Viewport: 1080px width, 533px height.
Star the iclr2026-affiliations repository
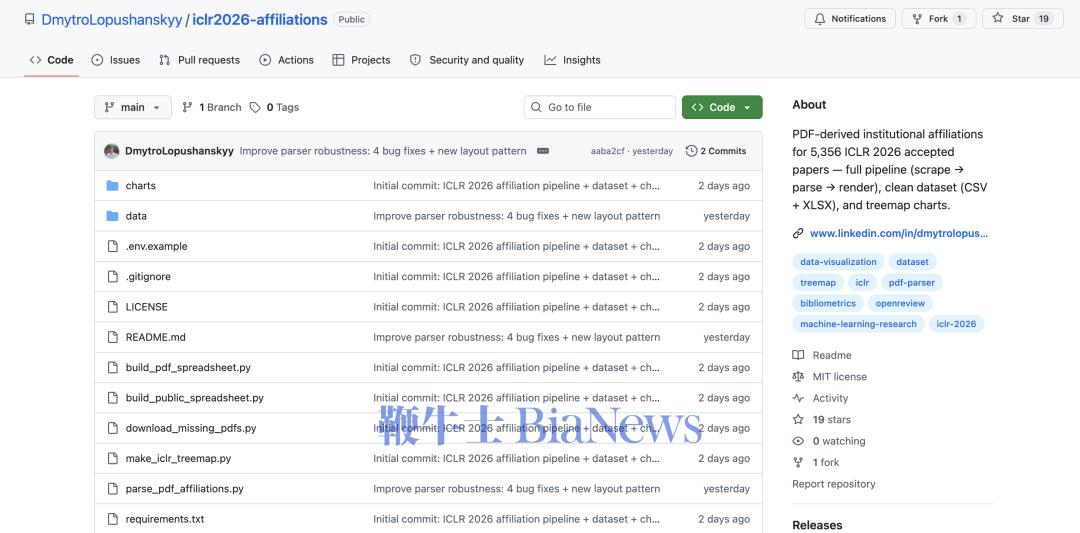click(1022, 19)
